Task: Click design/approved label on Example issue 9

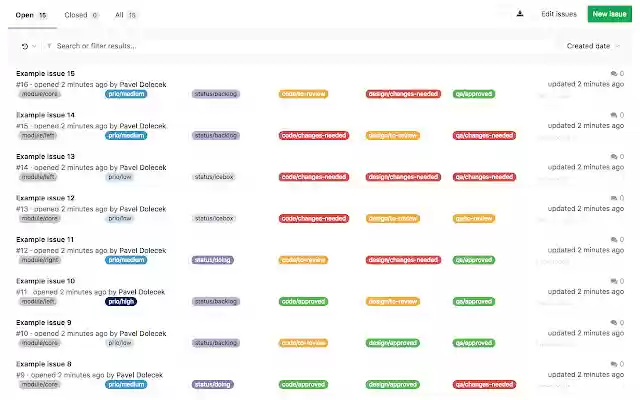Action: click(x=393, y=343)
